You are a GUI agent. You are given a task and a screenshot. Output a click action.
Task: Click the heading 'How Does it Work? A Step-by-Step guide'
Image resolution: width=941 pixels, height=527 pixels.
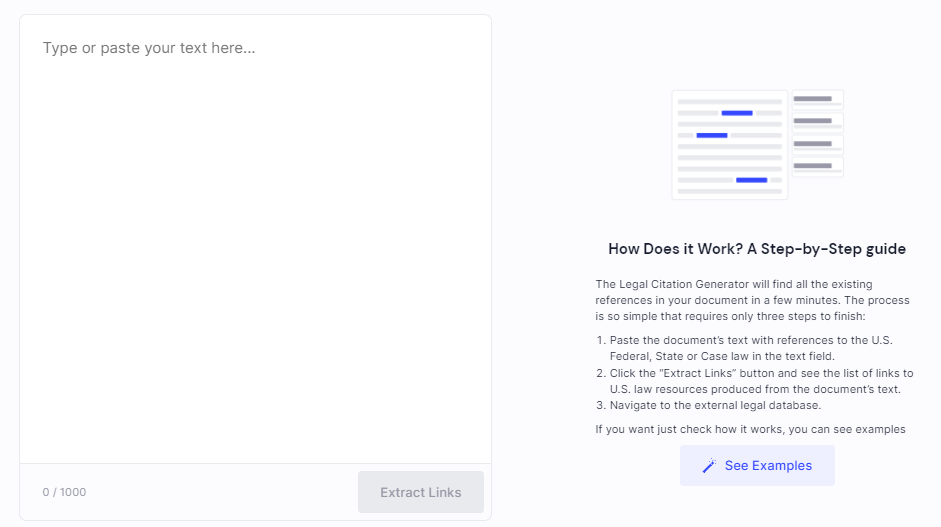click(757, 249)
